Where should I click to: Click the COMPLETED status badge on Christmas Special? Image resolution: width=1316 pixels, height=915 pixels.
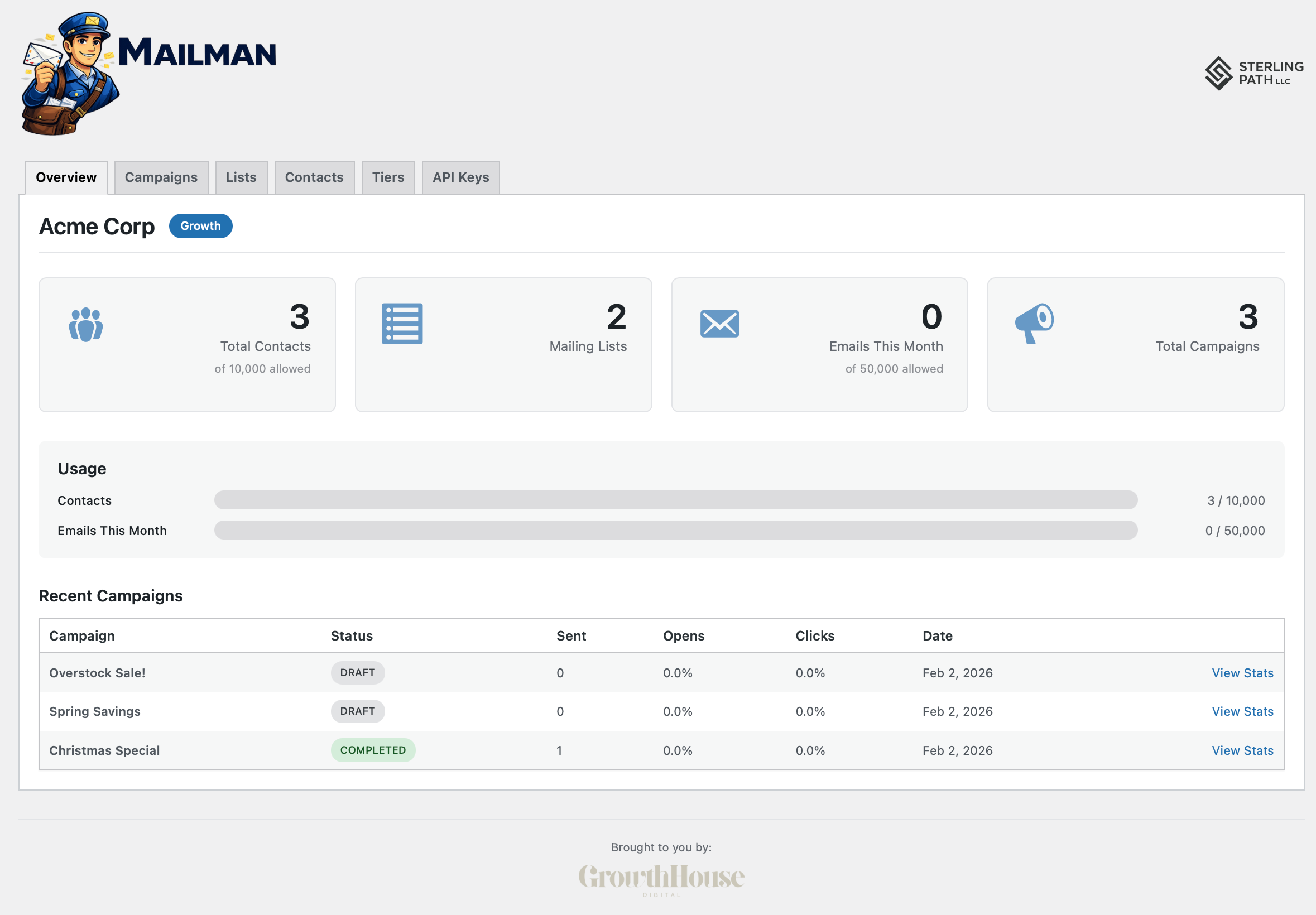[x=373, y=750]
